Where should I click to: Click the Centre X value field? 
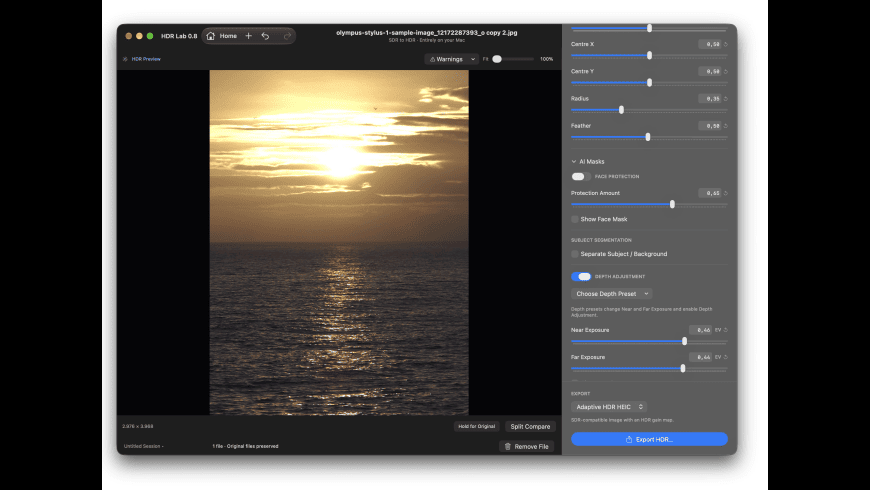point(710,44)
